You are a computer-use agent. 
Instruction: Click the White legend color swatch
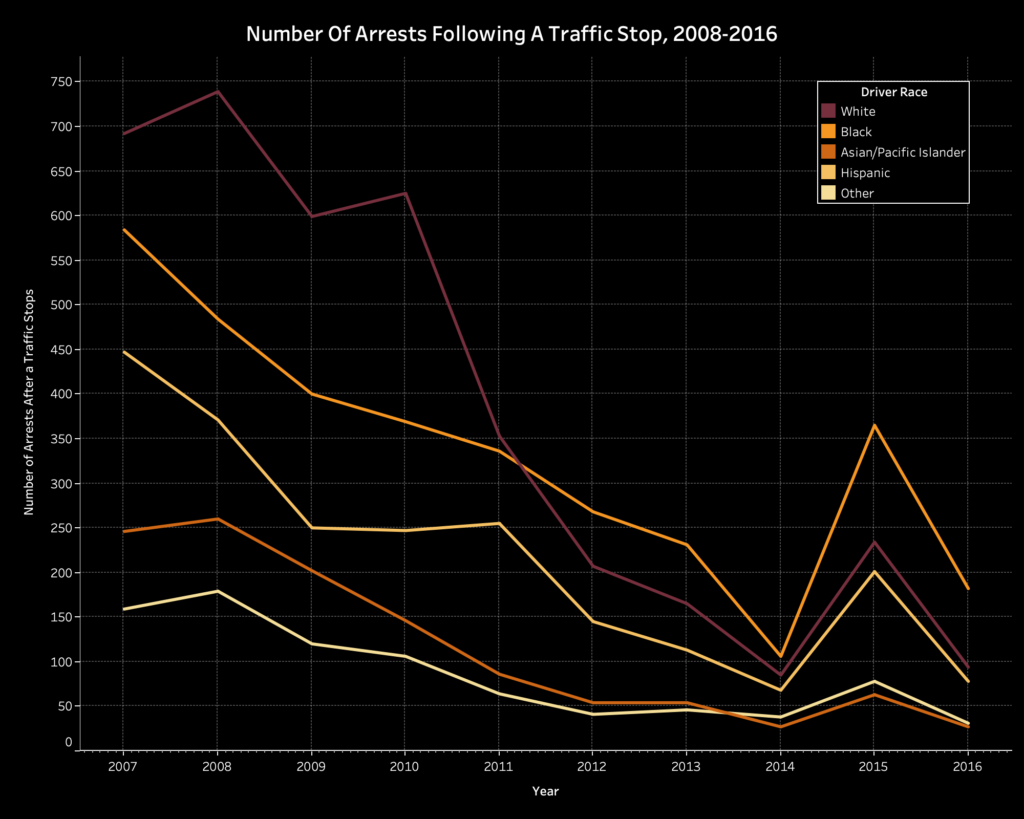point(828,111)
